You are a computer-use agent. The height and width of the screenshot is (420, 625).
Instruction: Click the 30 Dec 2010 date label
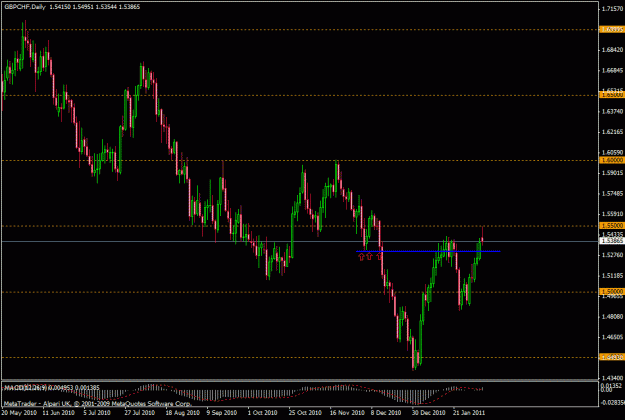(x=428, y=413)
